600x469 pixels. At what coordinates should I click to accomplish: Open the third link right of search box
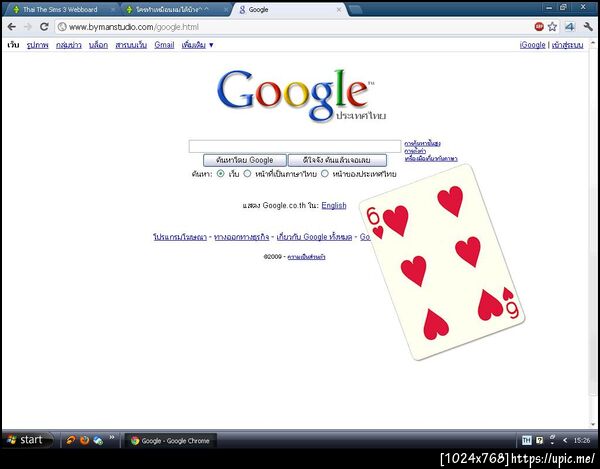(431, 158)
